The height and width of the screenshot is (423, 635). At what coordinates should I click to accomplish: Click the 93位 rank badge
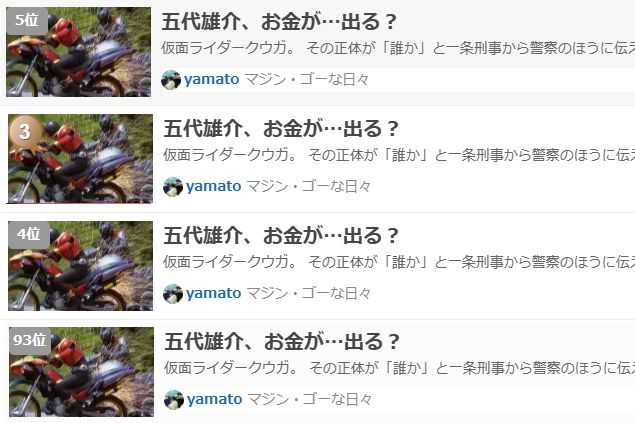[30, 340]
